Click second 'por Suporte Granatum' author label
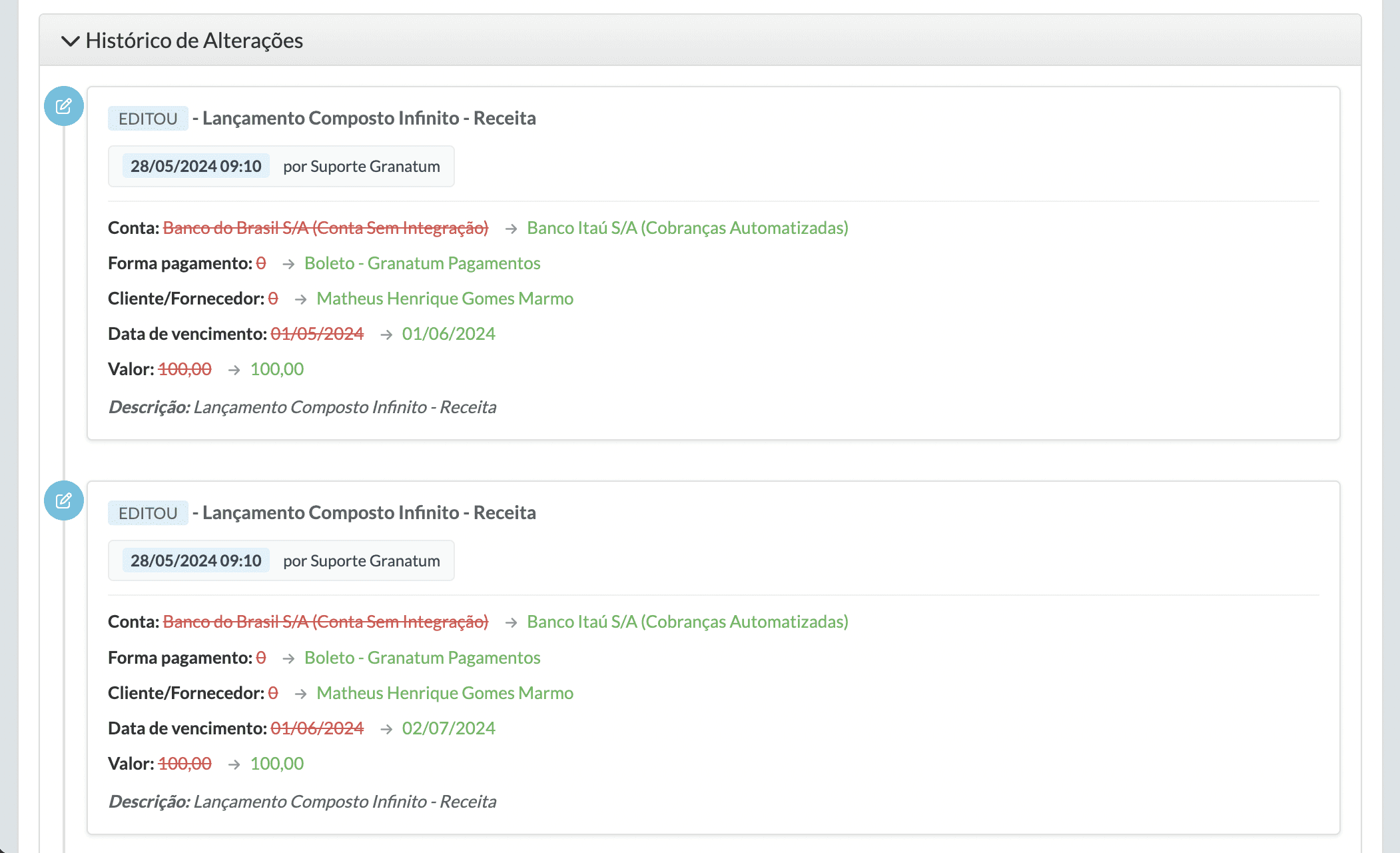The height and width of the screenshot is (853, 1400). click(361, 560)
